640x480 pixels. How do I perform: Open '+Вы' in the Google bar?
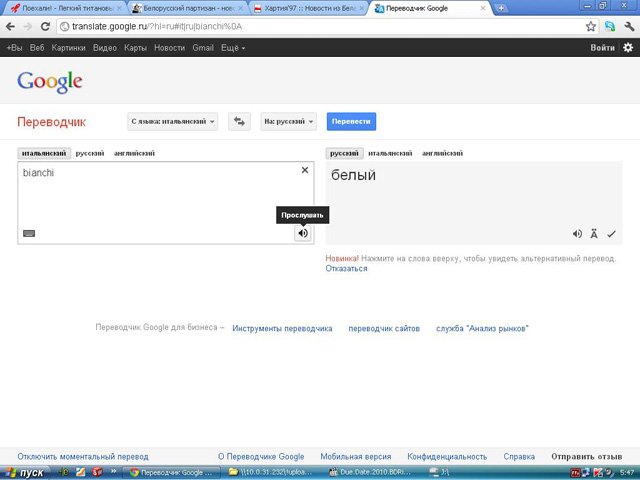[x=14, y=48]
